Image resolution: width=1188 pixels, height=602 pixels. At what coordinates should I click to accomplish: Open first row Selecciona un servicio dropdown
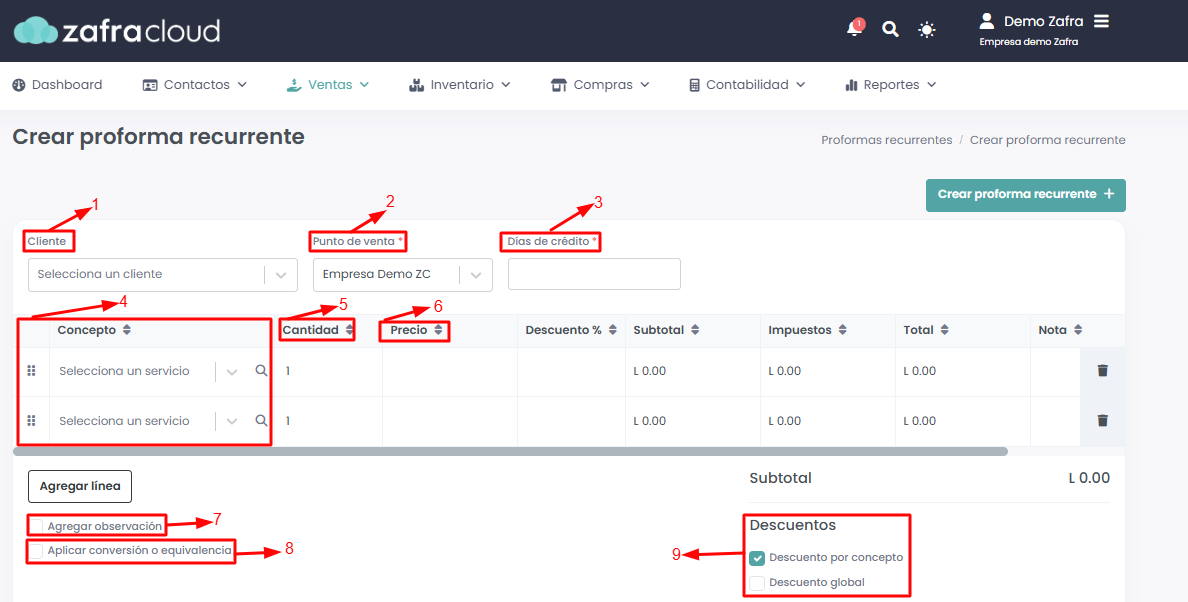coord(151,371)
